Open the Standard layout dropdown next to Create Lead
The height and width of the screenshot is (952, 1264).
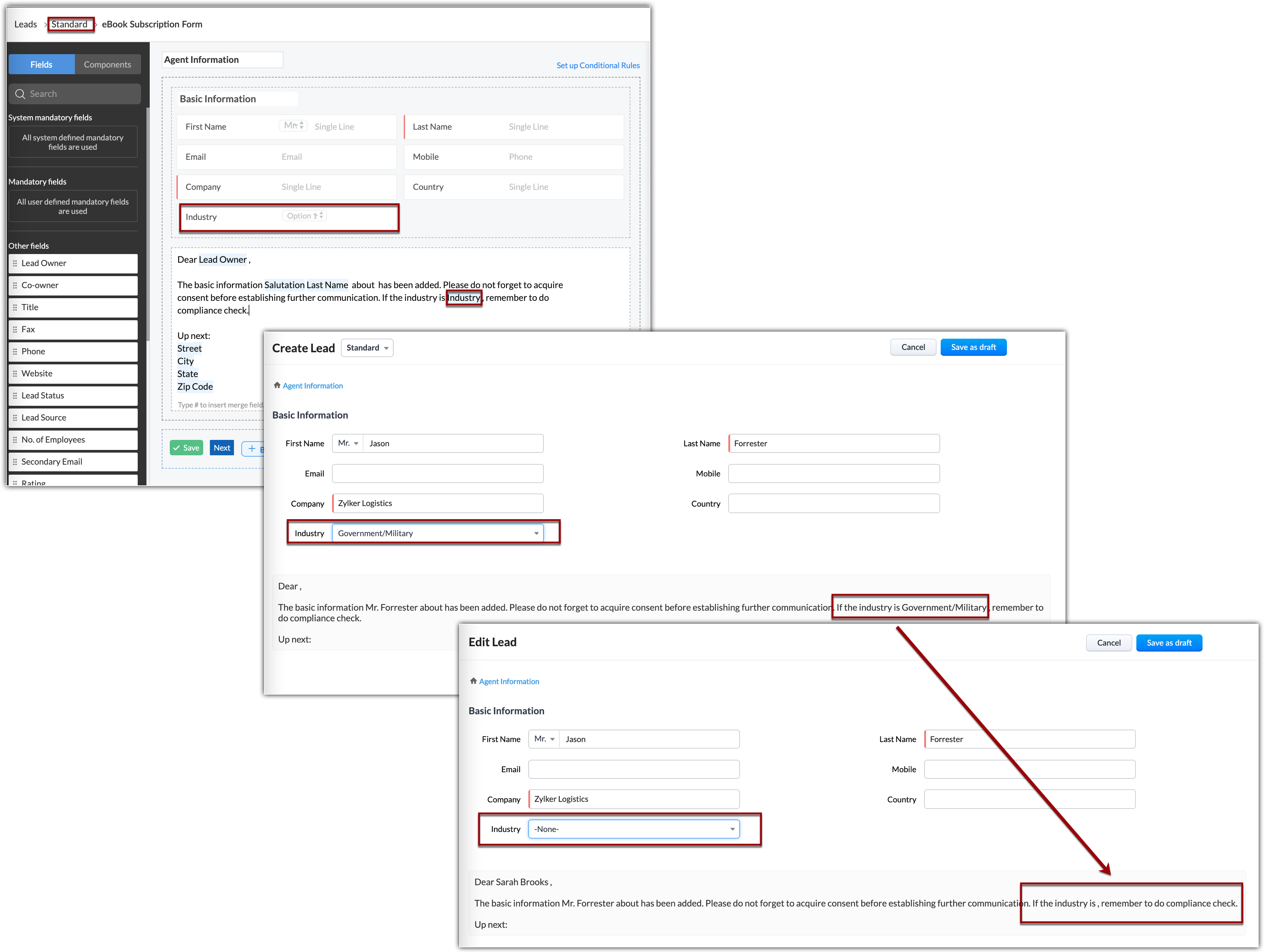click(x=367, y=348)
